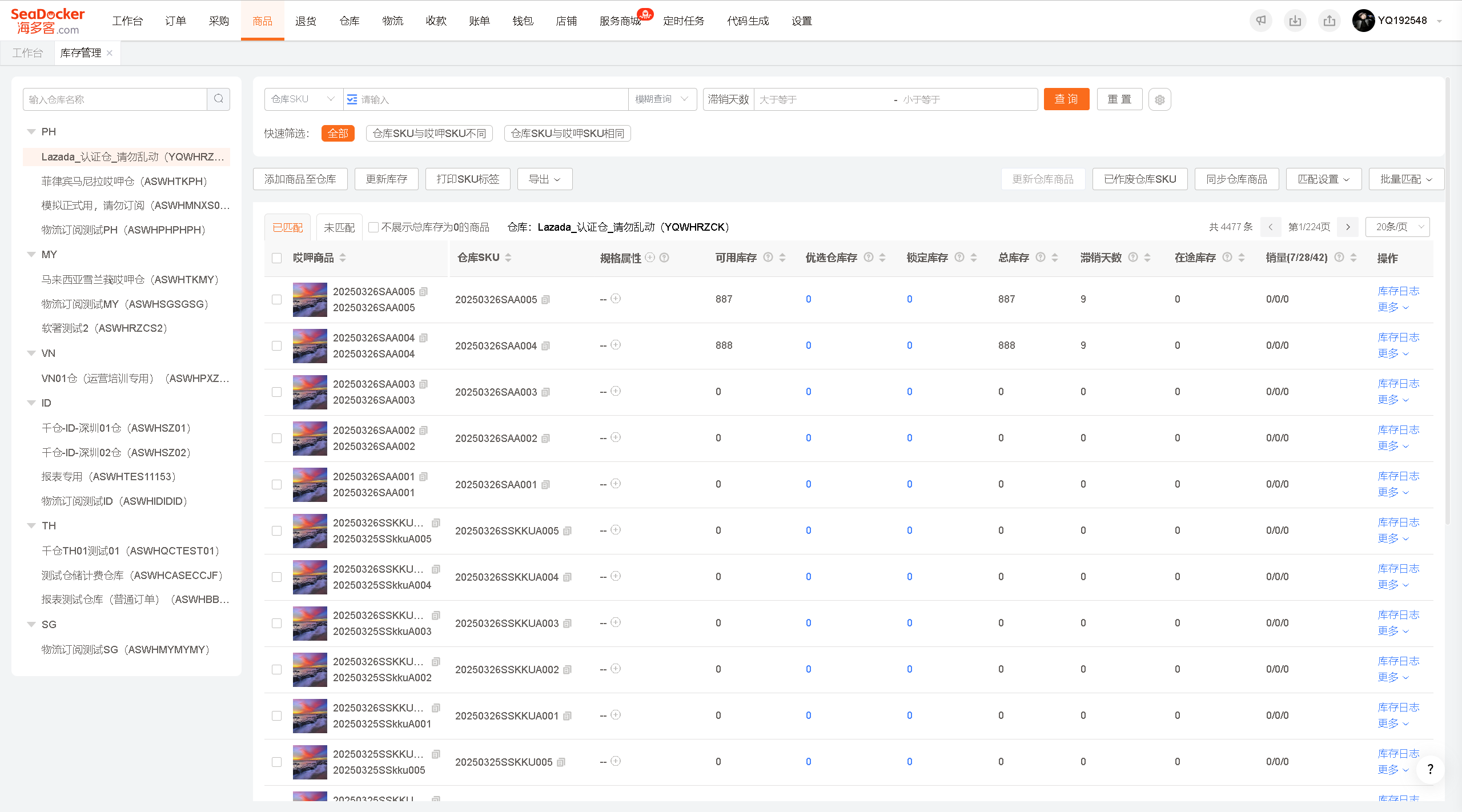Click the upload share icon in header
Viewport: 1462px width, 812px height.
pyautogui.click(x=1330, y=21)
